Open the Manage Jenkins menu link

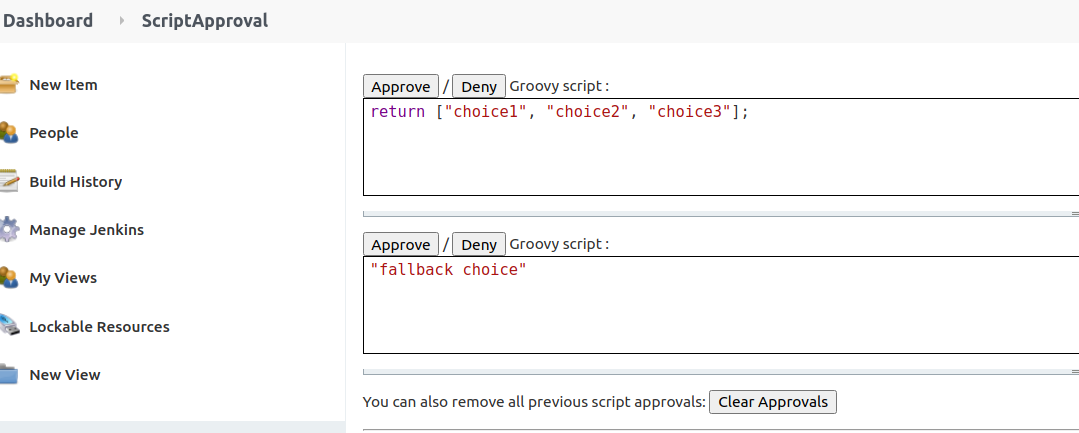[x=86, y=230]
